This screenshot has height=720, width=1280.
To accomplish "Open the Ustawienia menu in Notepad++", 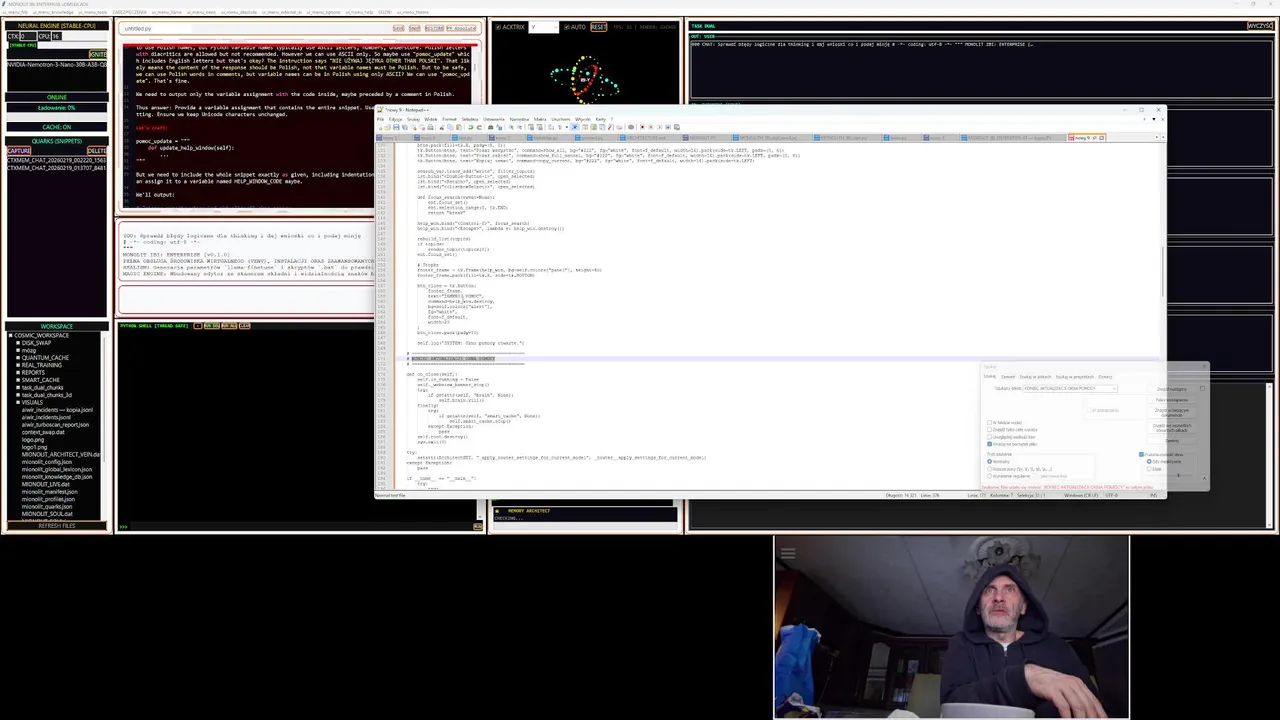I will point(493,119).
